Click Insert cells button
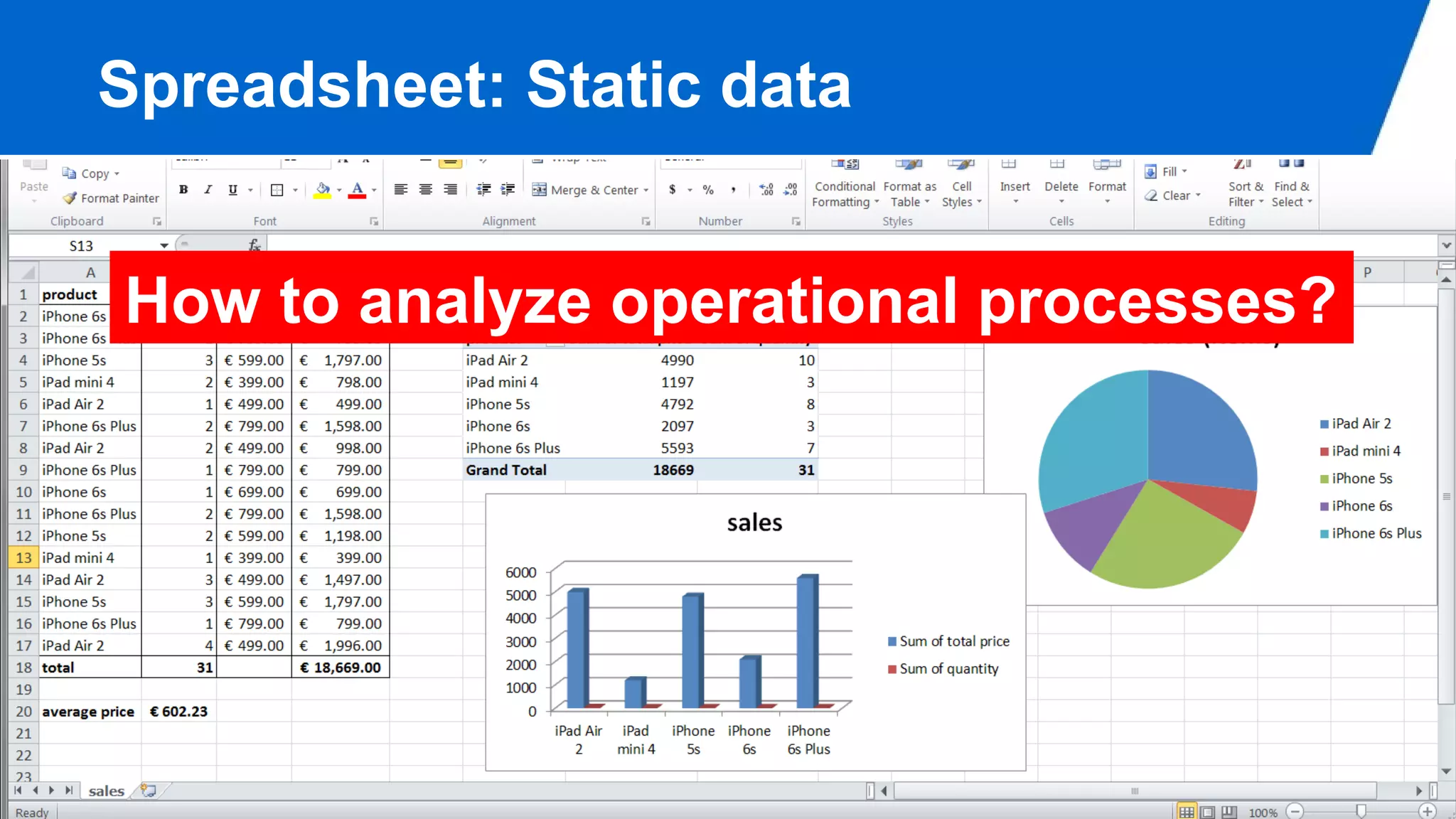Screen dimensions: 1456x819 pos(1015,183)
